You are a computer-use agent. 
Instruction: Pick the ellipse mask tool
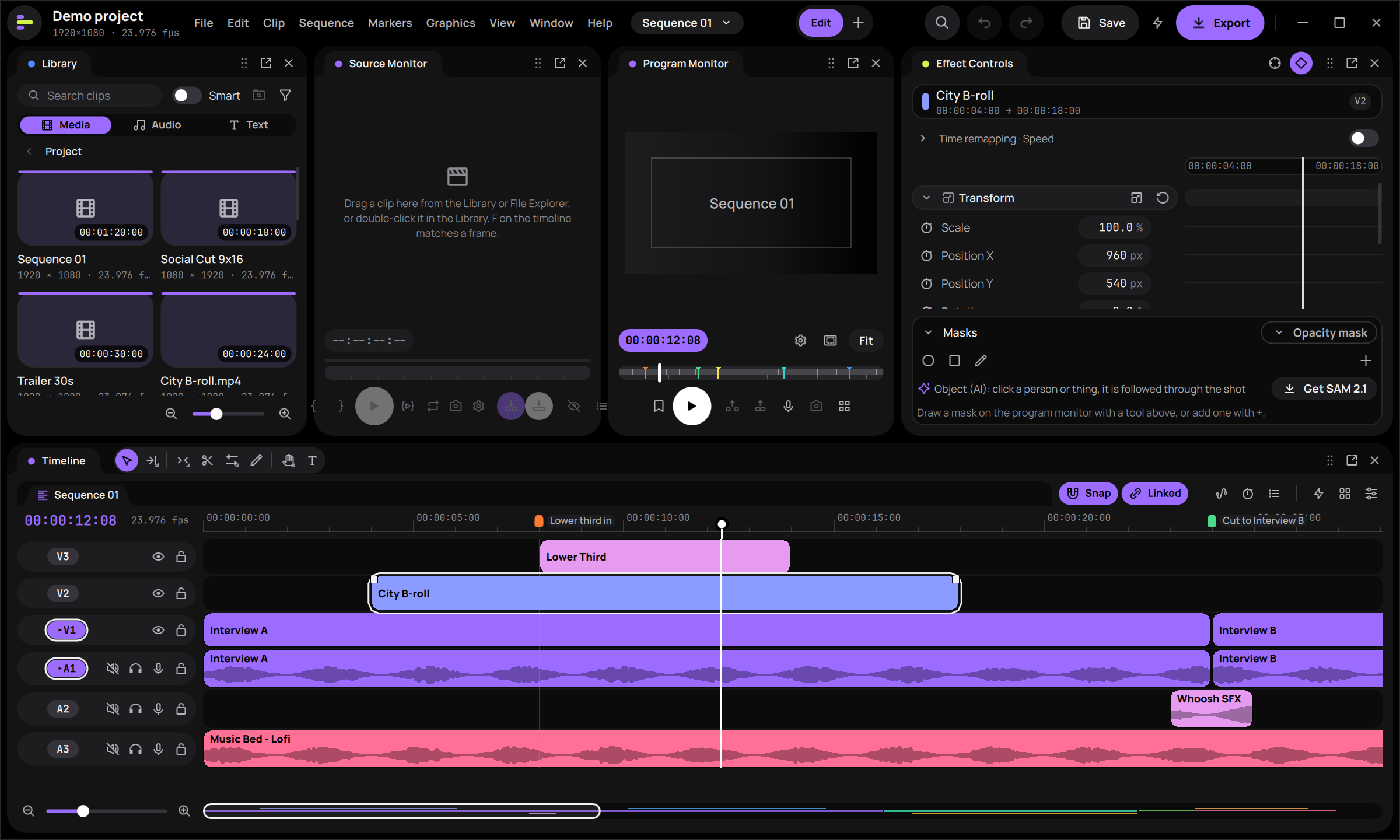click(928, 360)
